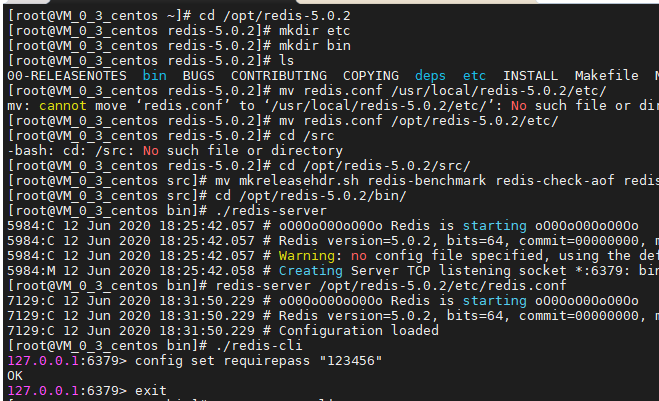
Task: Click blue 'bin' directory in ls output
Action: (155, 76)
